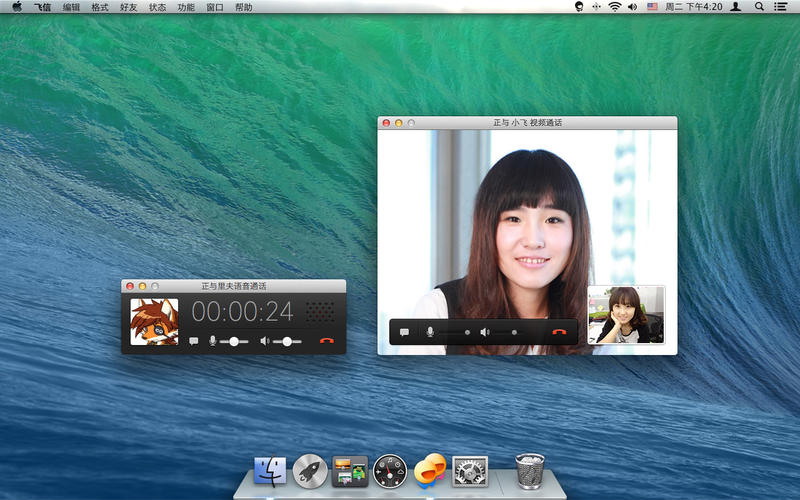800x500 pixels.
Task: Open Spotlight search in the menu bar
Action: (759, 7)
